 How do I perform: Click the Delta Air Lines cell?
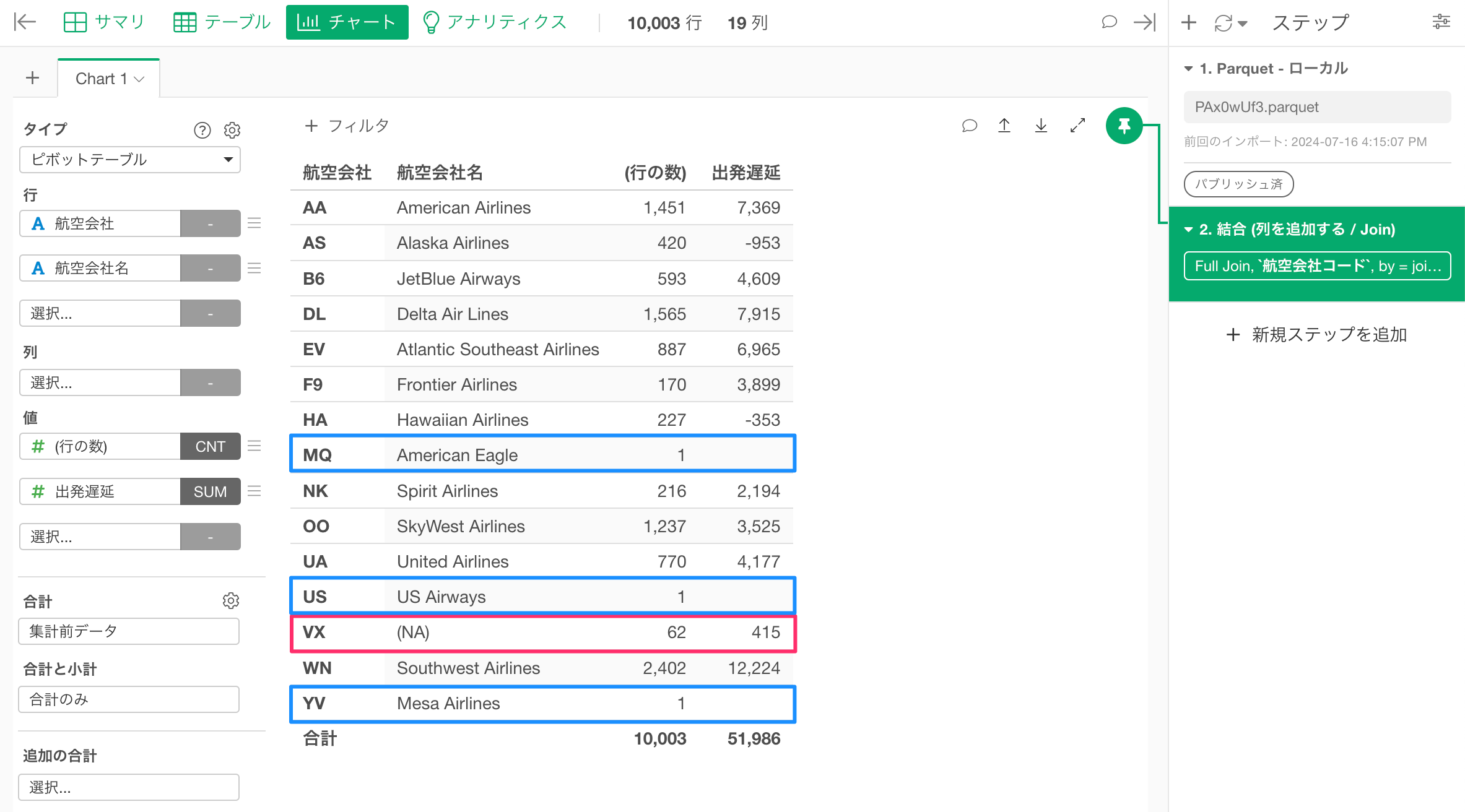click(x=452, y=314)
